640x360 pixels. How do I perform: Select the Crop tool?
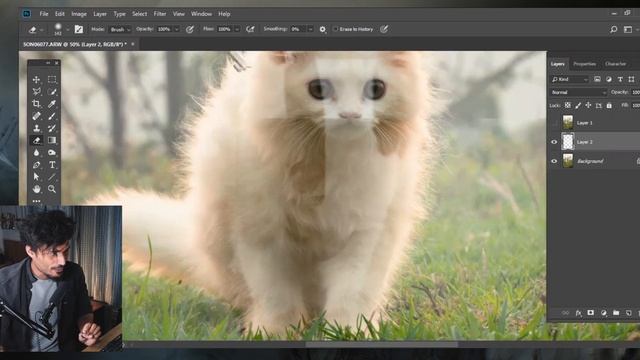point(36,104)
